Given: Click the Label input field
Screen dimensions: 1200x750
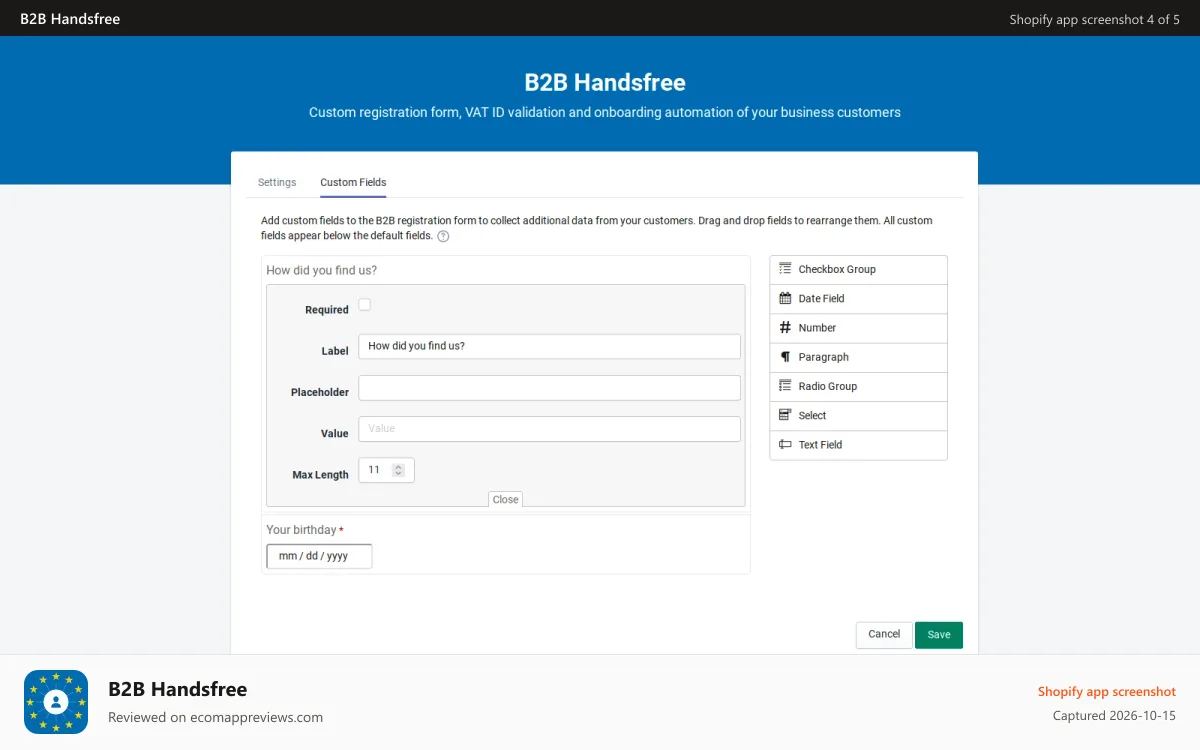Looking at the screenshot, I should click(x=549, y=346).
